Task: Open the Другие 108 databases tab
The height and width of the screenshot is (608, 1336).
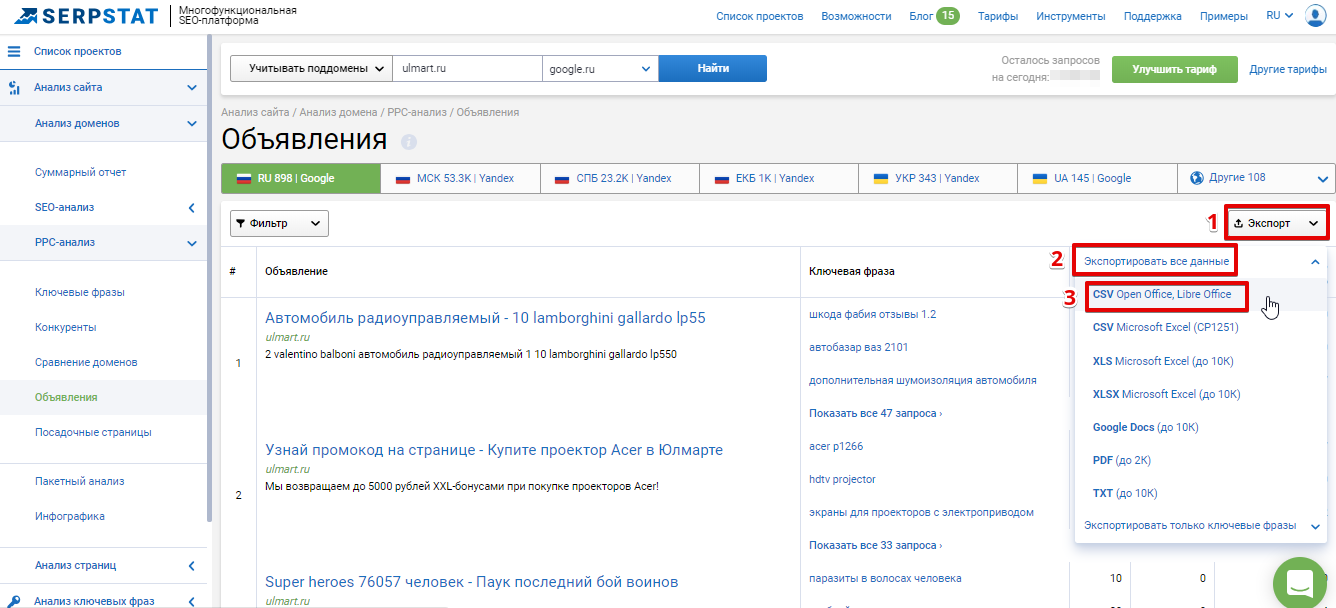Action: coord(1256,179)
